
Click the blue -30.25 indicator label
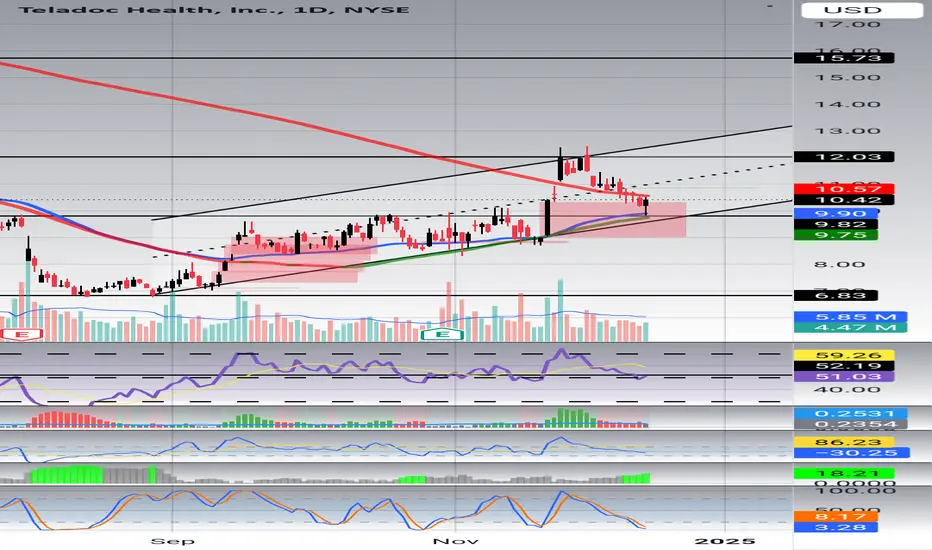(852, 453)
